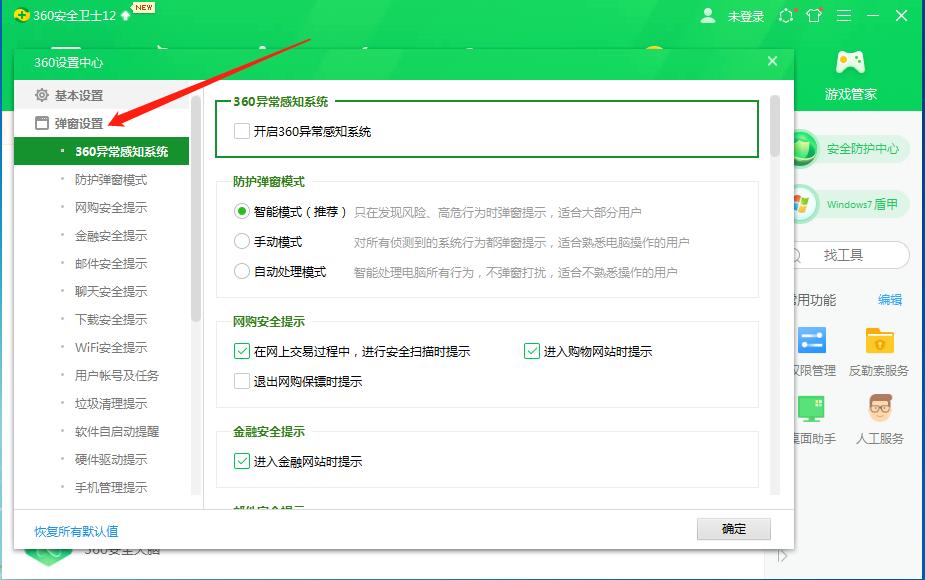Click the 确定 confirm button
The image size is (925, 580).
(x=734, y=529)
